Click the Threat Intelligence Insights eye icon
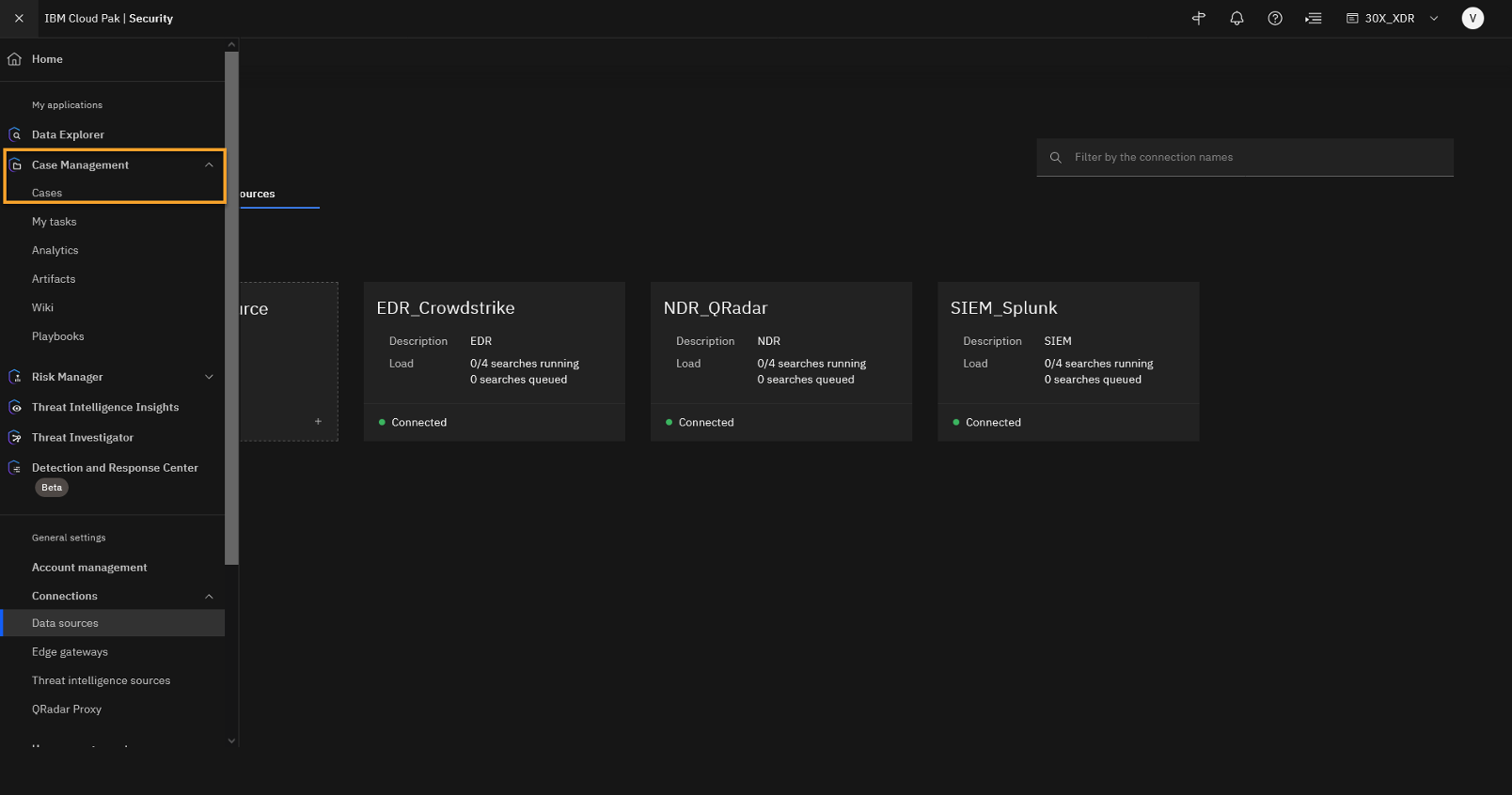Image resolution: width=1512 pixels, height=795 pixels. [x=15, y=407]
